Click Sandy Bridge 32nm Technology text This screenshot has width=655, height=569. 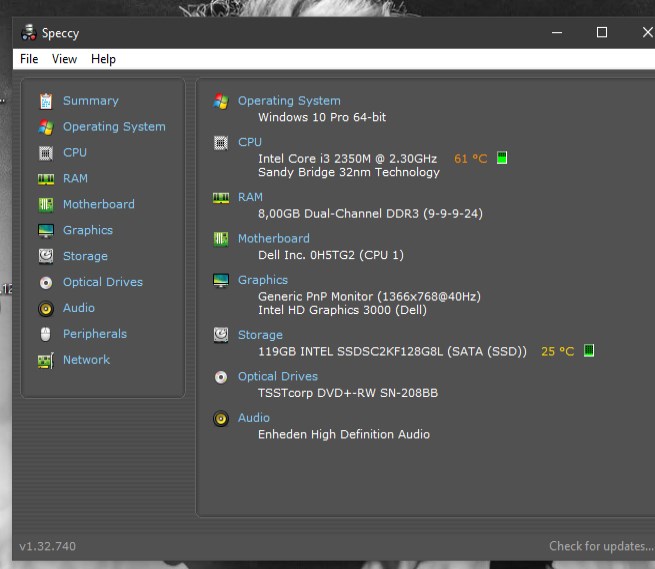point(349,172)
